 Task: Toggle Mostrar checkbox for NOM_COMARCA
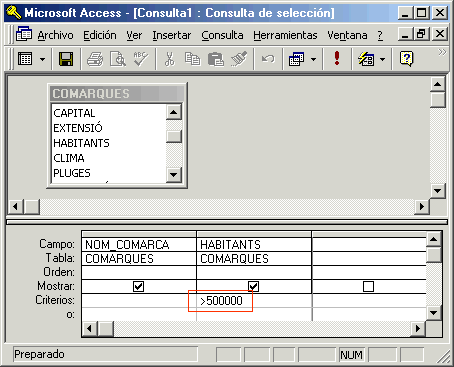coord(138,286)
